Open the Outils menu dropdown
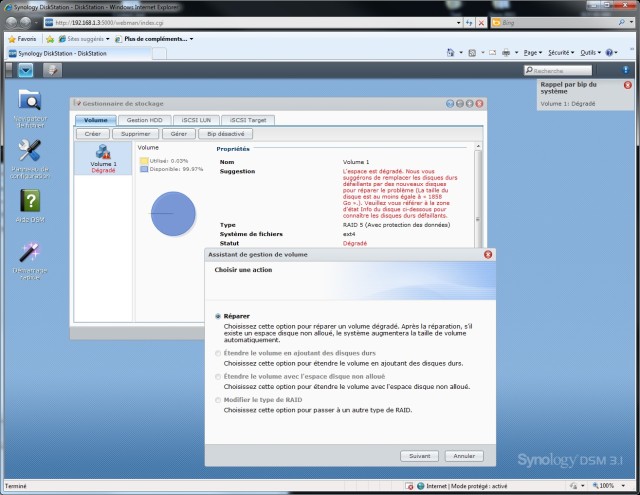Screen dimensions: 640x495 591,53
